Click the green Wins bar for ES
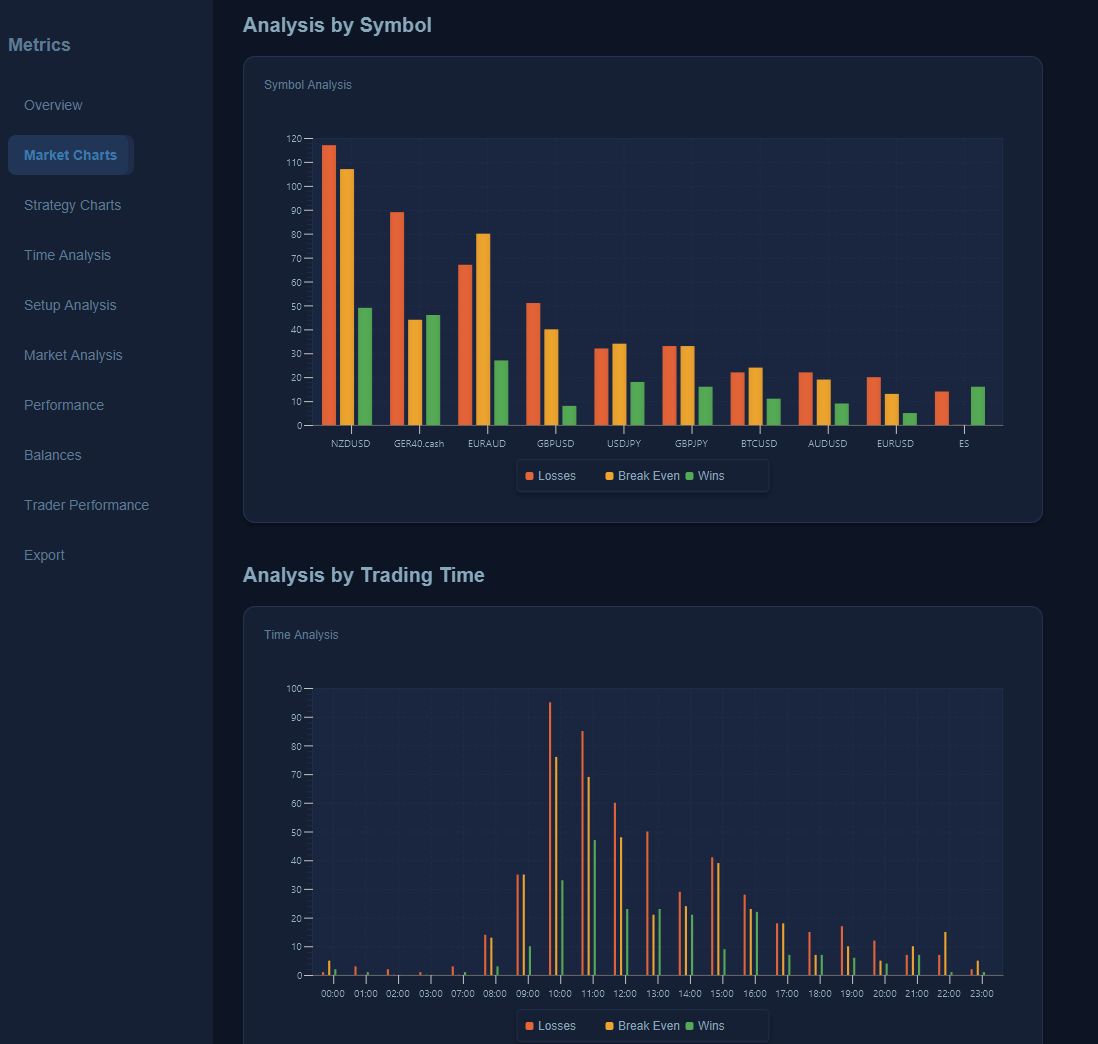The height and width of the screenshot is (1044, 1098). tap(978, 406)
